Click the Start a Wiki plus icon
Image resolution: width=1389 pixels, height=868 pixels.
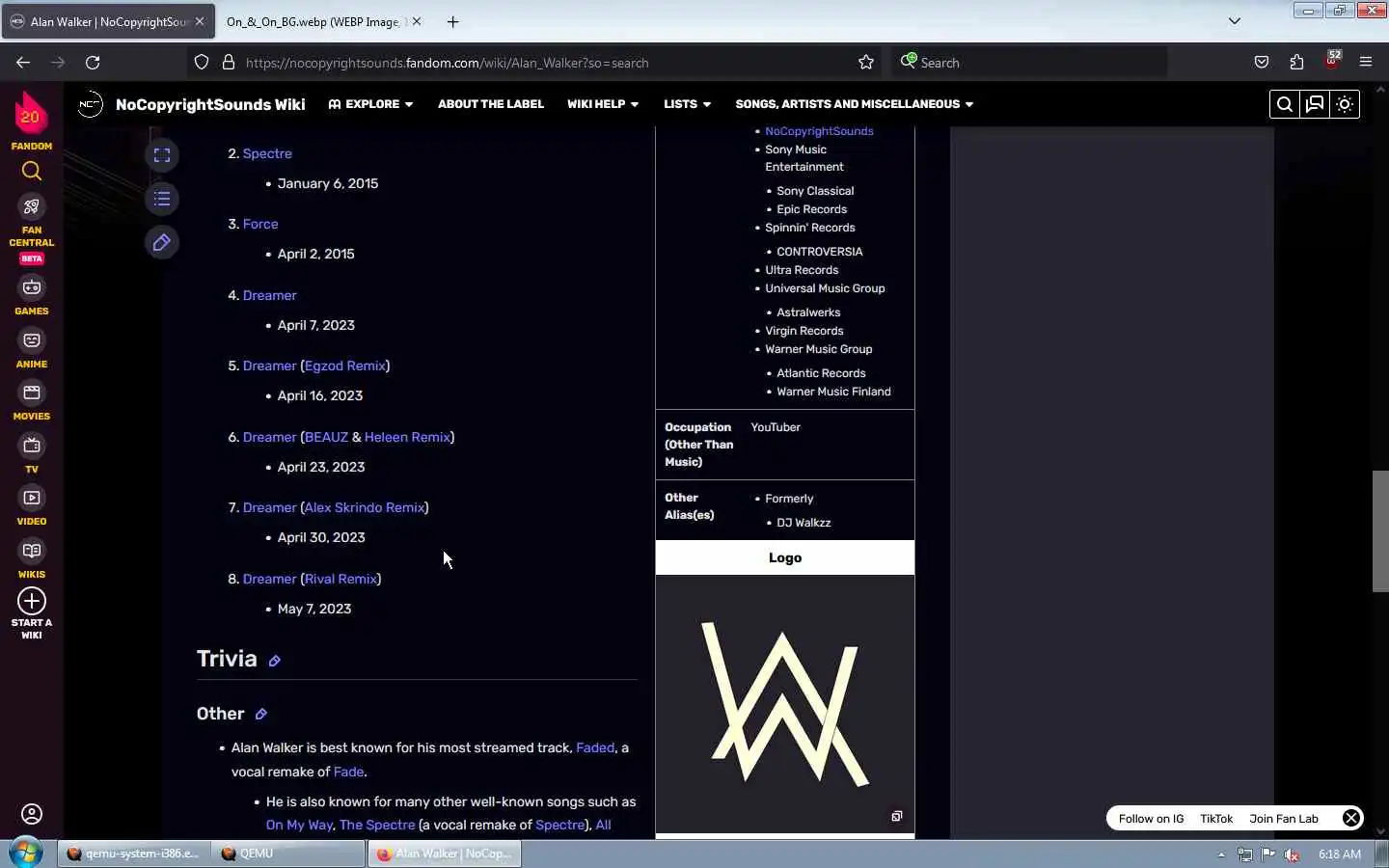(32, 601)
